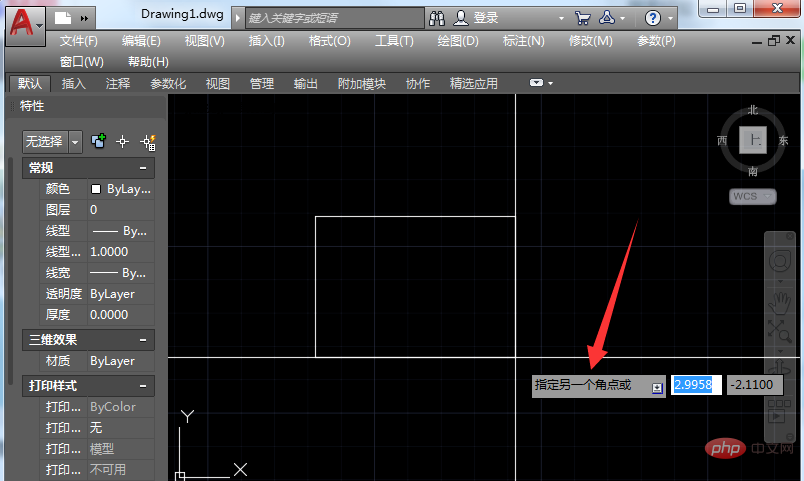804x481 pixels.
Task: Open the Help question mark icon
Action: tap(652, 18)
